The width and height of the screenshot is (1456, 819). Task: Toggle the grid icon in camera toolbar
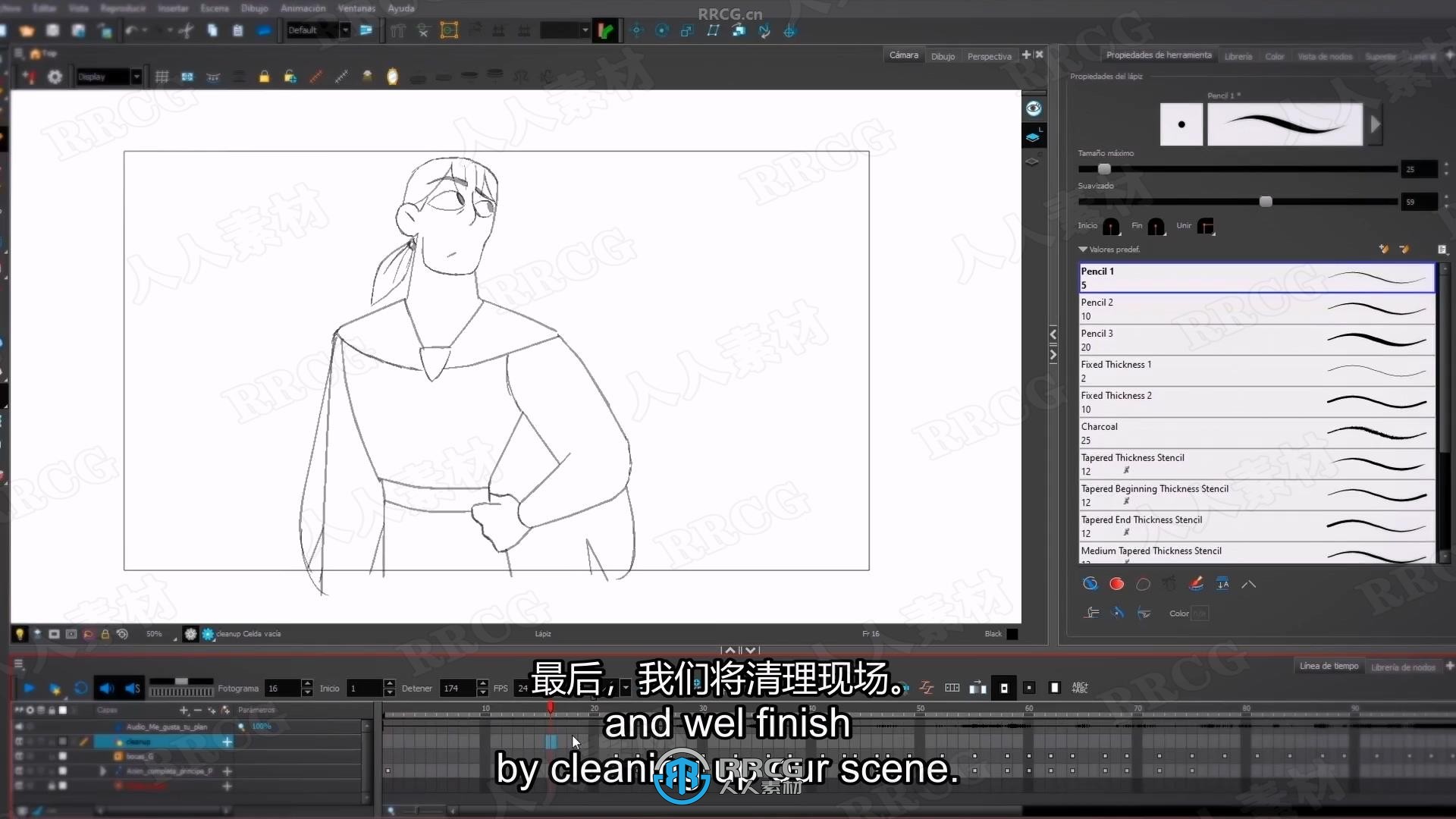point(162,77)
